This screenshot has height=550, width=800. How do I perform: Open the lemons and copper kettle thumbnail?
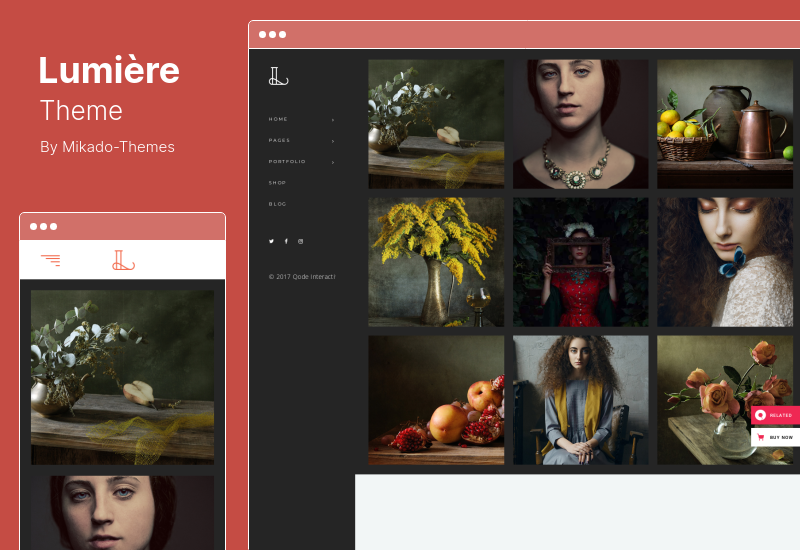[725, 124]
